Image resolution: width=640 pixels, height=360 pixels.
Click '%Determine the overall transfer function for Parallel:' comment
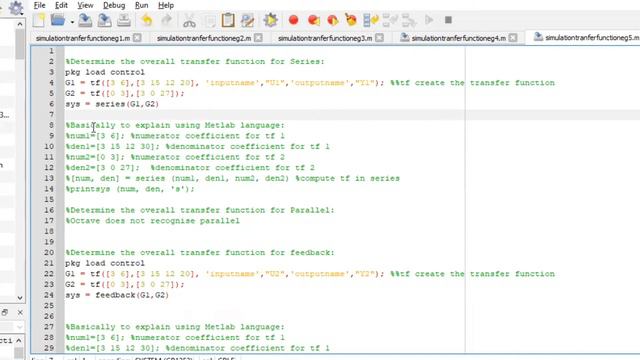(200, 210)
